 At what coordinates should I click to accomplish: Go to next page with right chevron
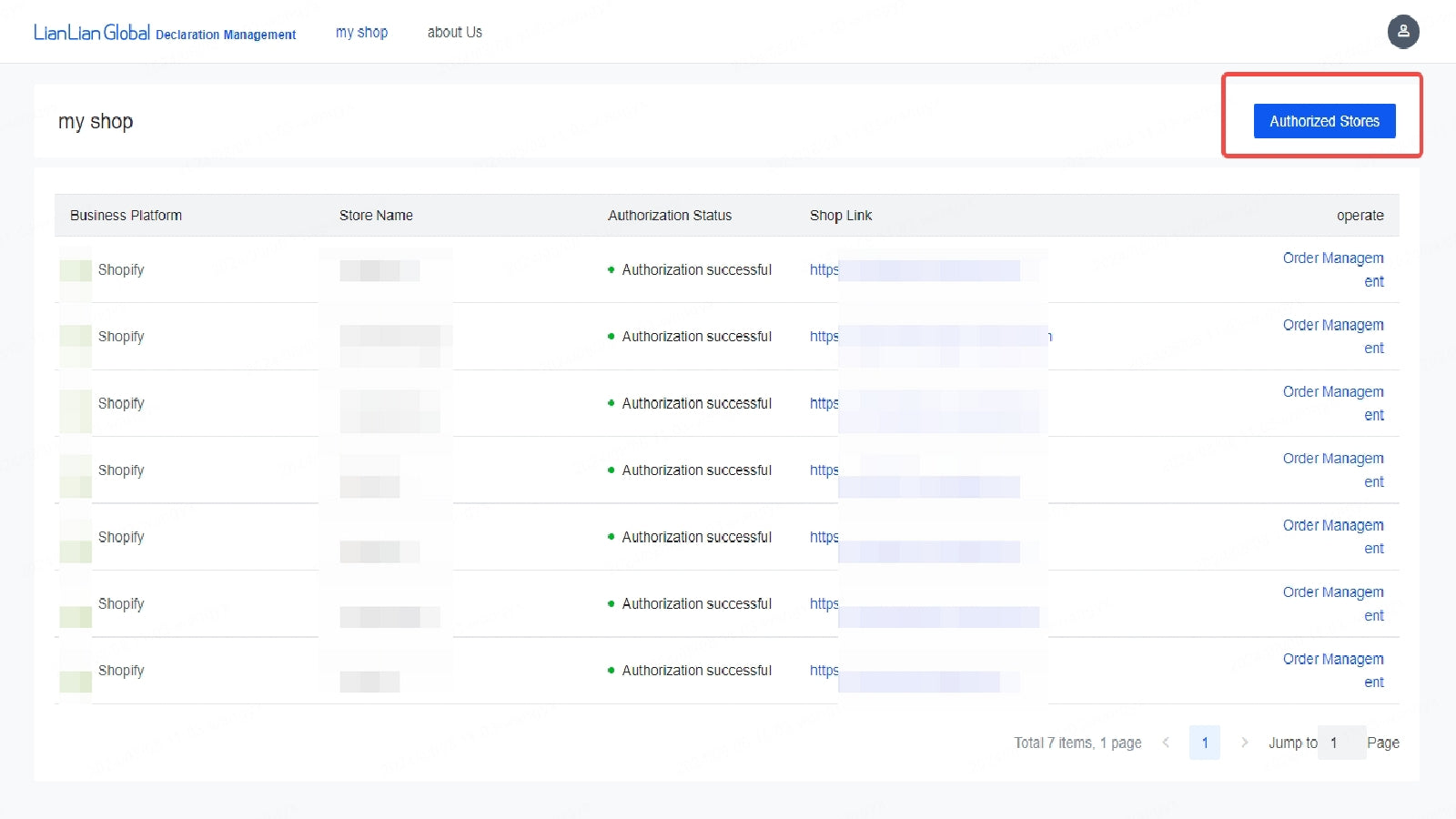pos(1244,743)
